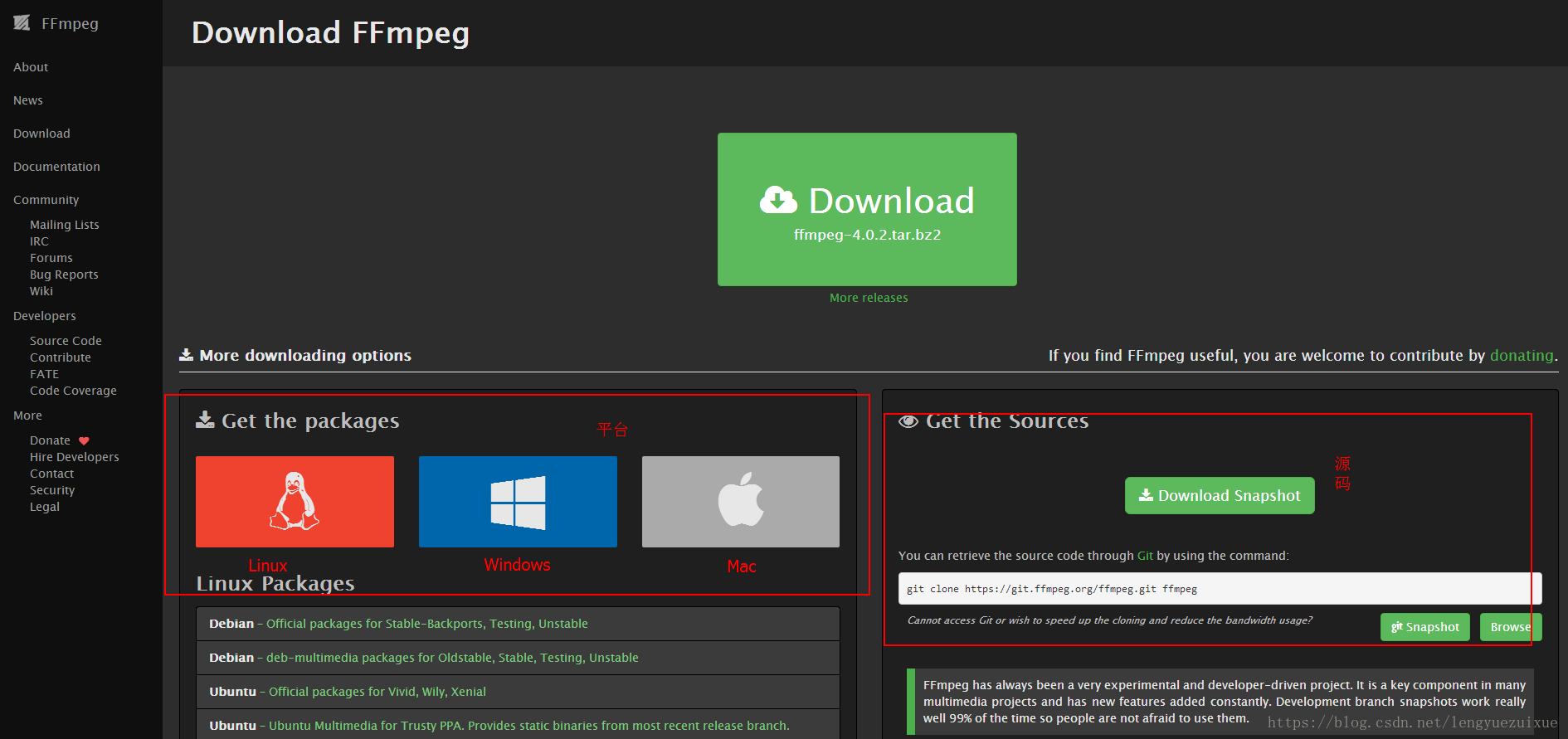This screenshot has width=1568, height=739.
Task: Open Bug Reports link
Action: [x=64, y=275]
